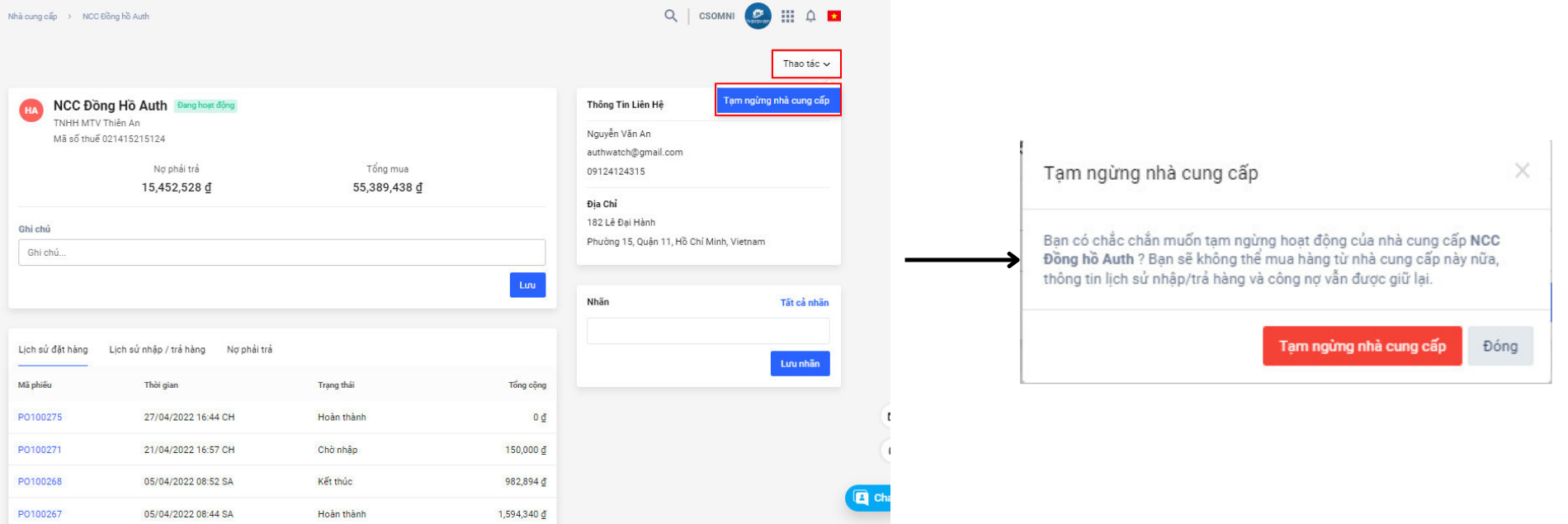Confirm red Tạm ngừng nhà cung cấp button
The image size is (1568, 524).
pos(1362,346)
